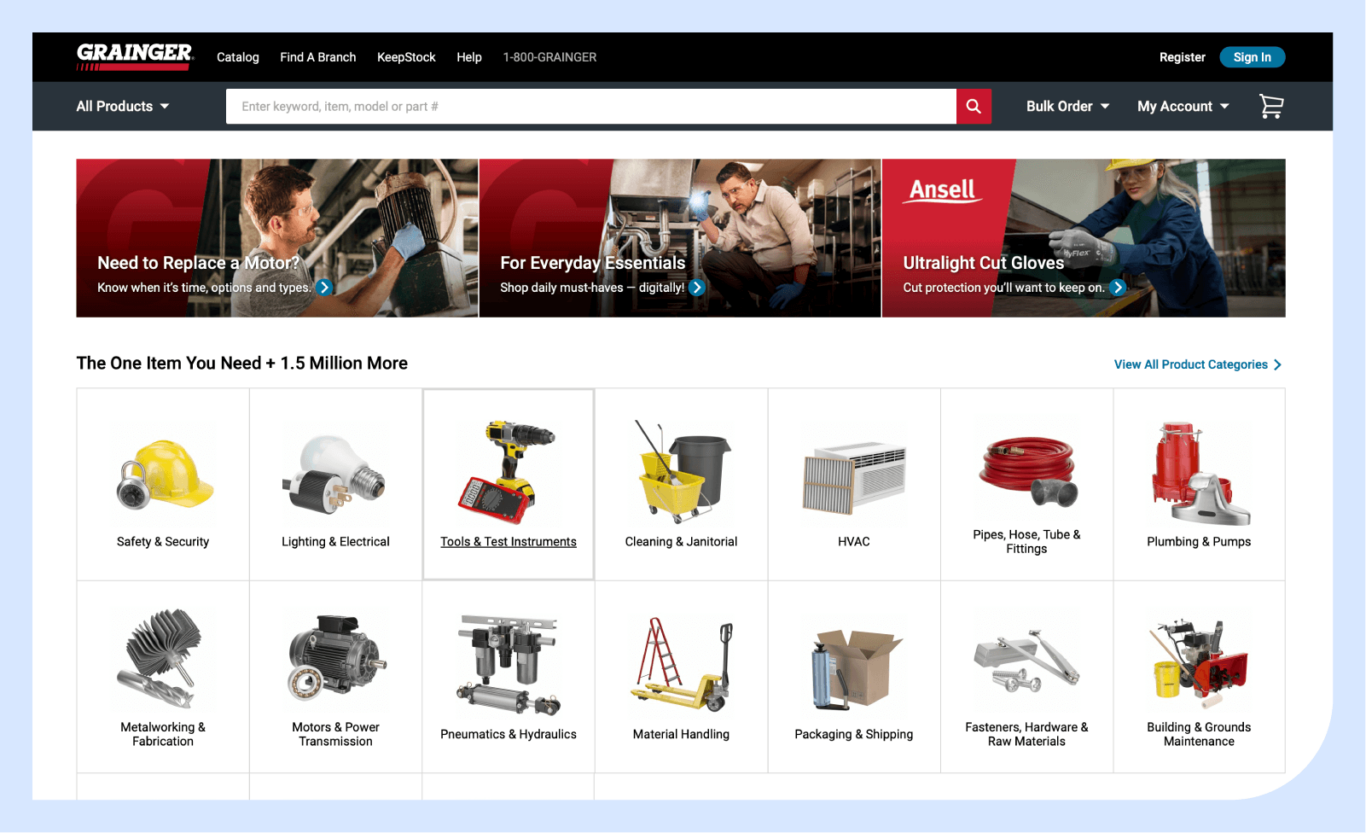Open the Catalog menu item
Screen dimensions: 1366x833
coord(237,57)
